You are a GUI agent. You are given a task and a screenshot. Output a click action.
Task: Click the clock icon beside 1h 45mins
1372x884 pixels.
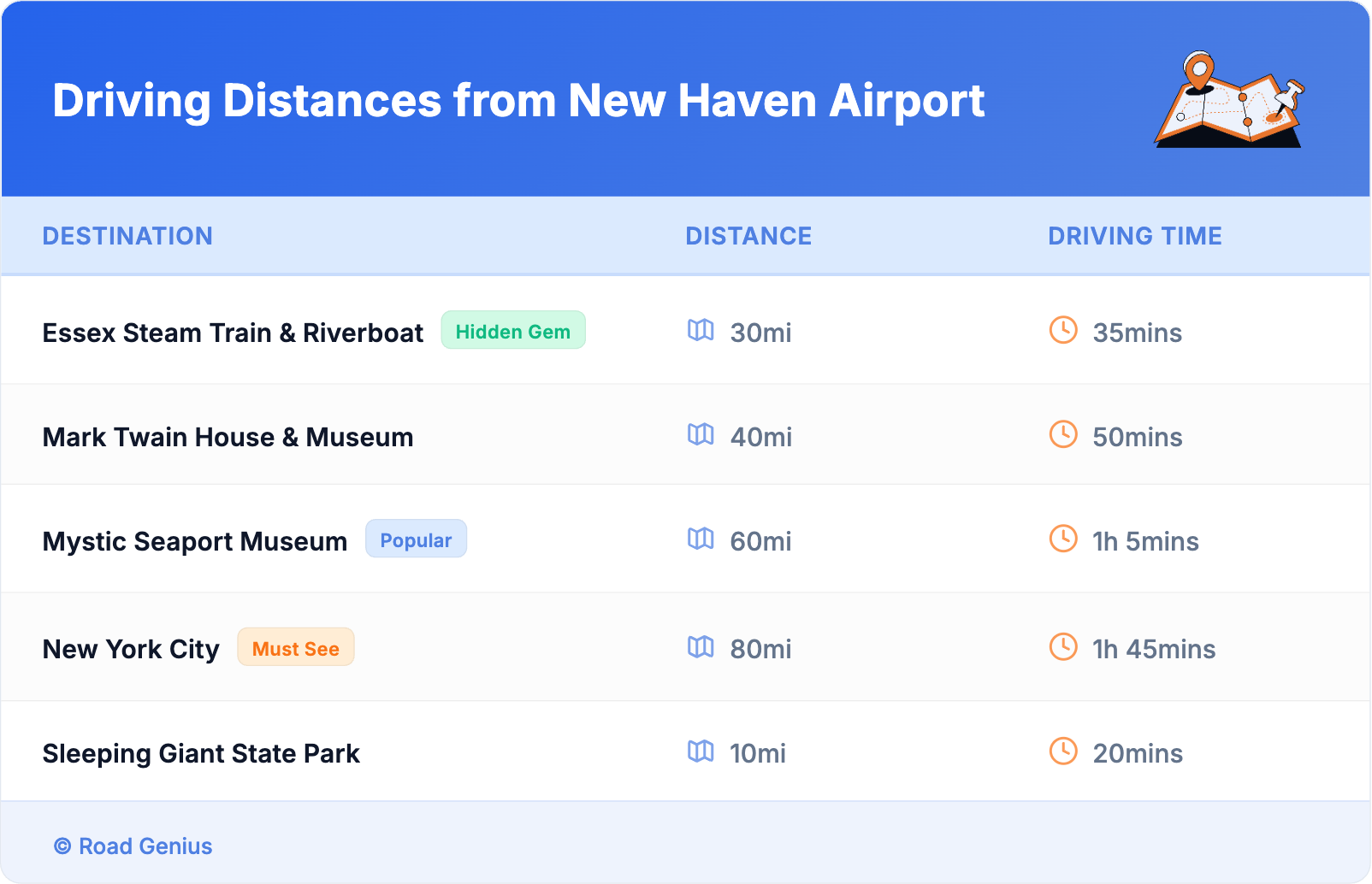(1063, 646)
